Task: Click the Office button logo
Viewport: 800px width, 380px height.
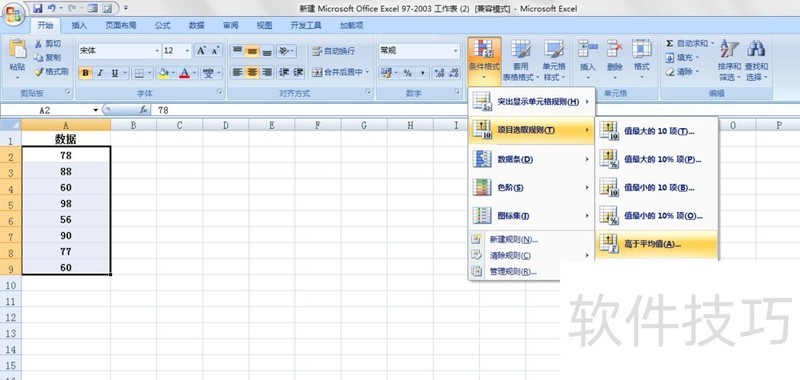Action: click(14, 13)
